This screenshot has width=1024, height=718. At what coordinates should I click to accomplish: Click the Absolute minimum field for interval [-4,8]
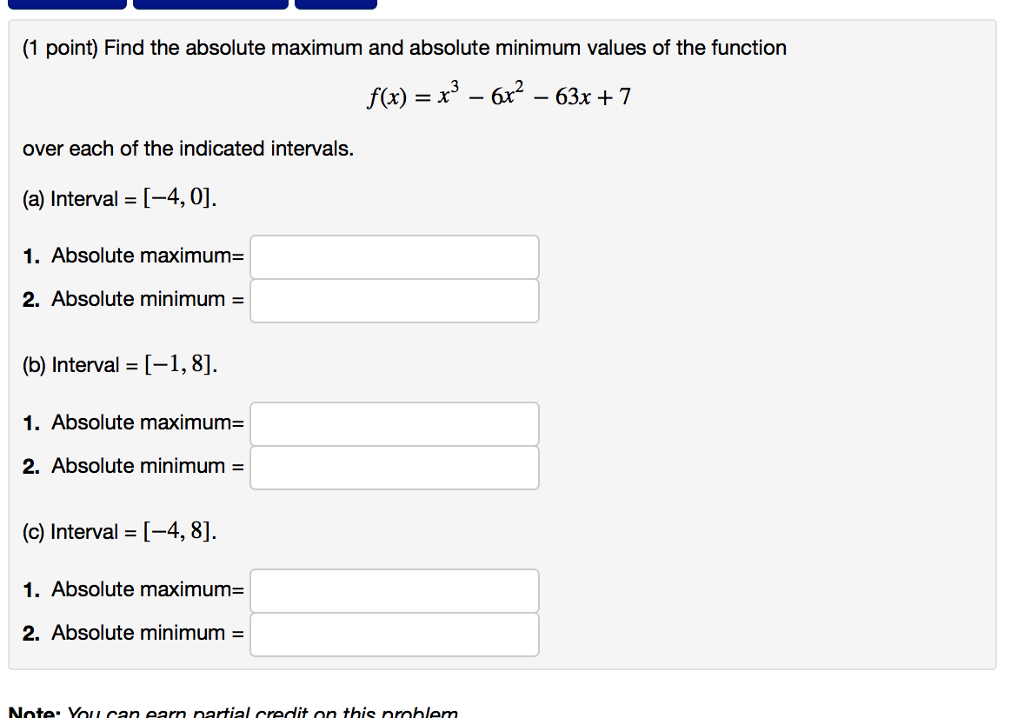coord(394,634)
